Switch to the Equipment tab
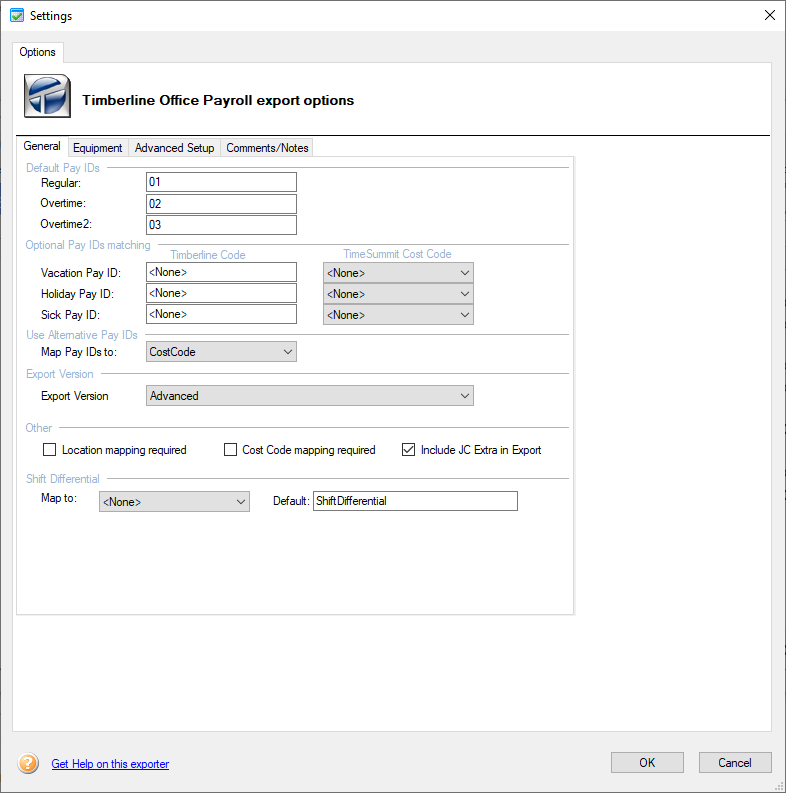 [x=98, y=148]
